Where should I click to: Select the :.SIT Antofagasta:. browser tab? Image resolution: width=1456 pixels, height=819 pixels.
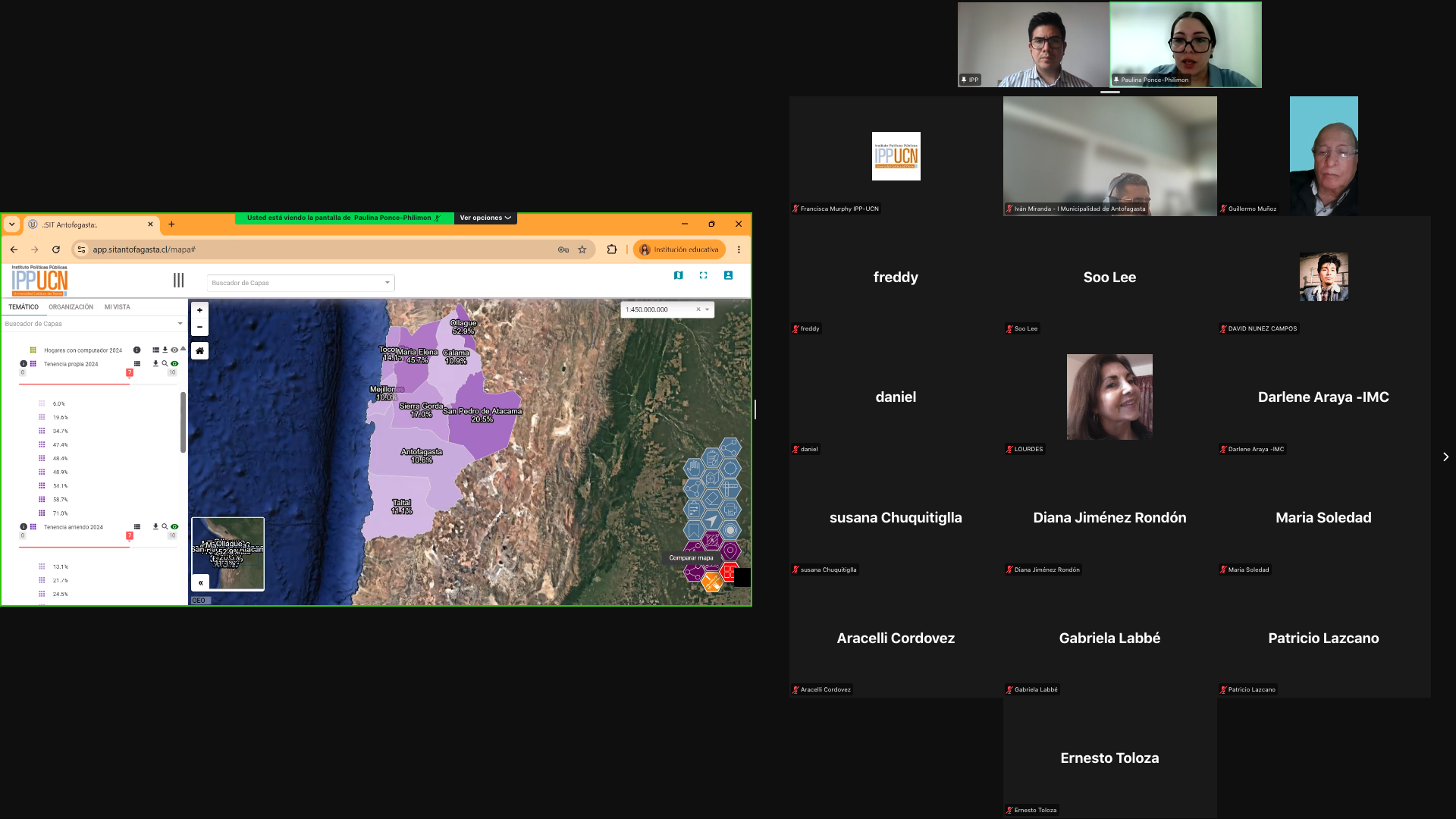pyautogui.click(x=91, y=224)
